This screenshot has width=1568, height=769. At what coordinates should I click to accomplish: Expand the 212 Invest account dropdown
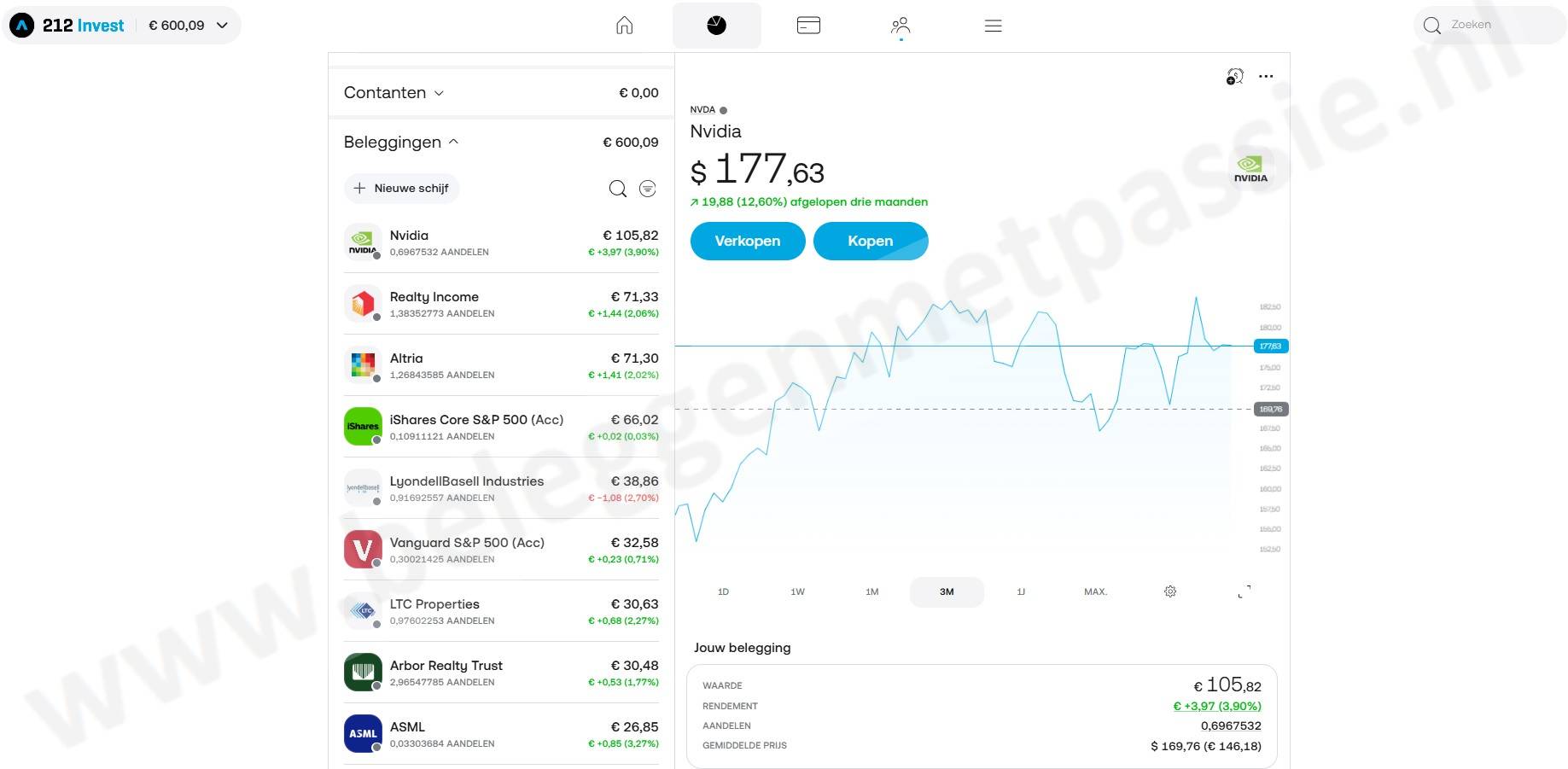[223, 26]
